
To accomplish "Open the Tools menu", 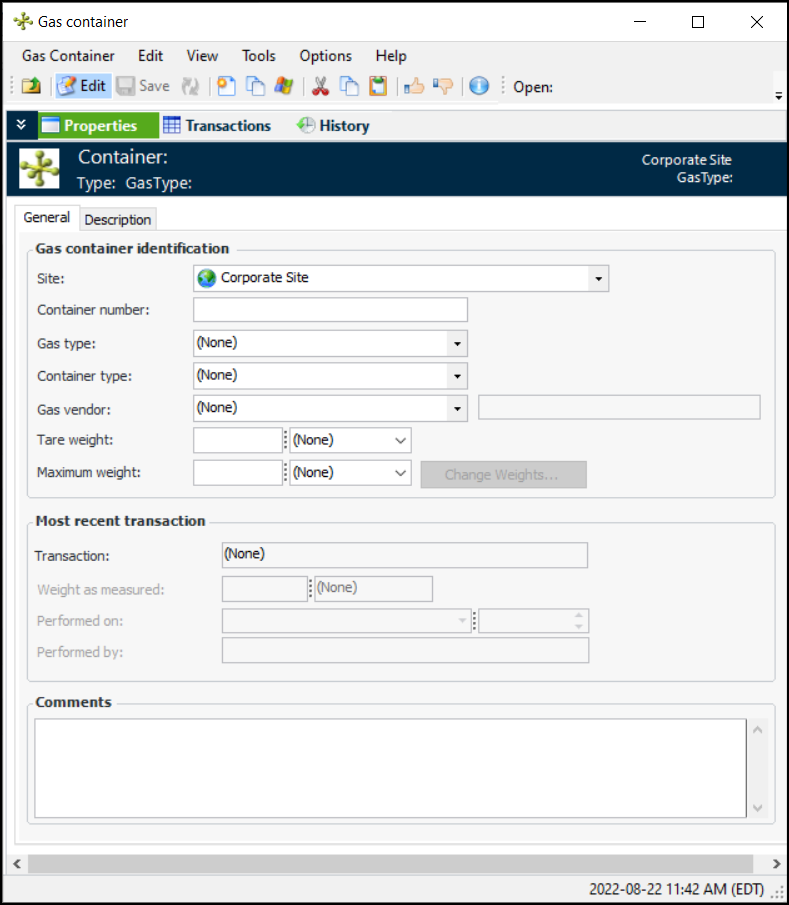I will 258,56.
